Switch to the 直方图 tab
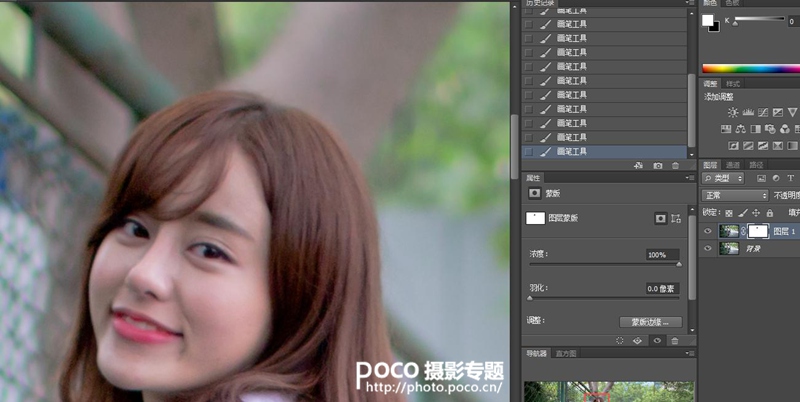The width and height of the screenshot is (800, 402). tap(565, 353)
